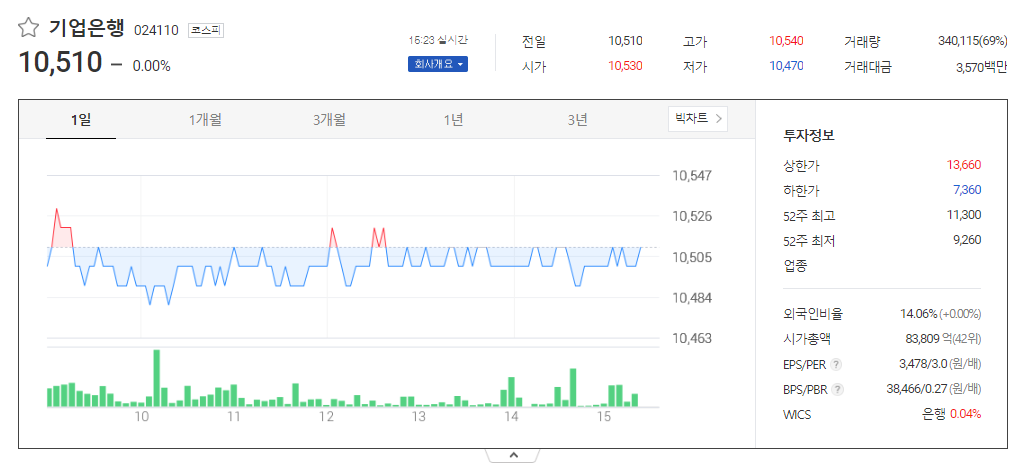
Task: Click the current price 10,510
Action: (x=60, y=63)
